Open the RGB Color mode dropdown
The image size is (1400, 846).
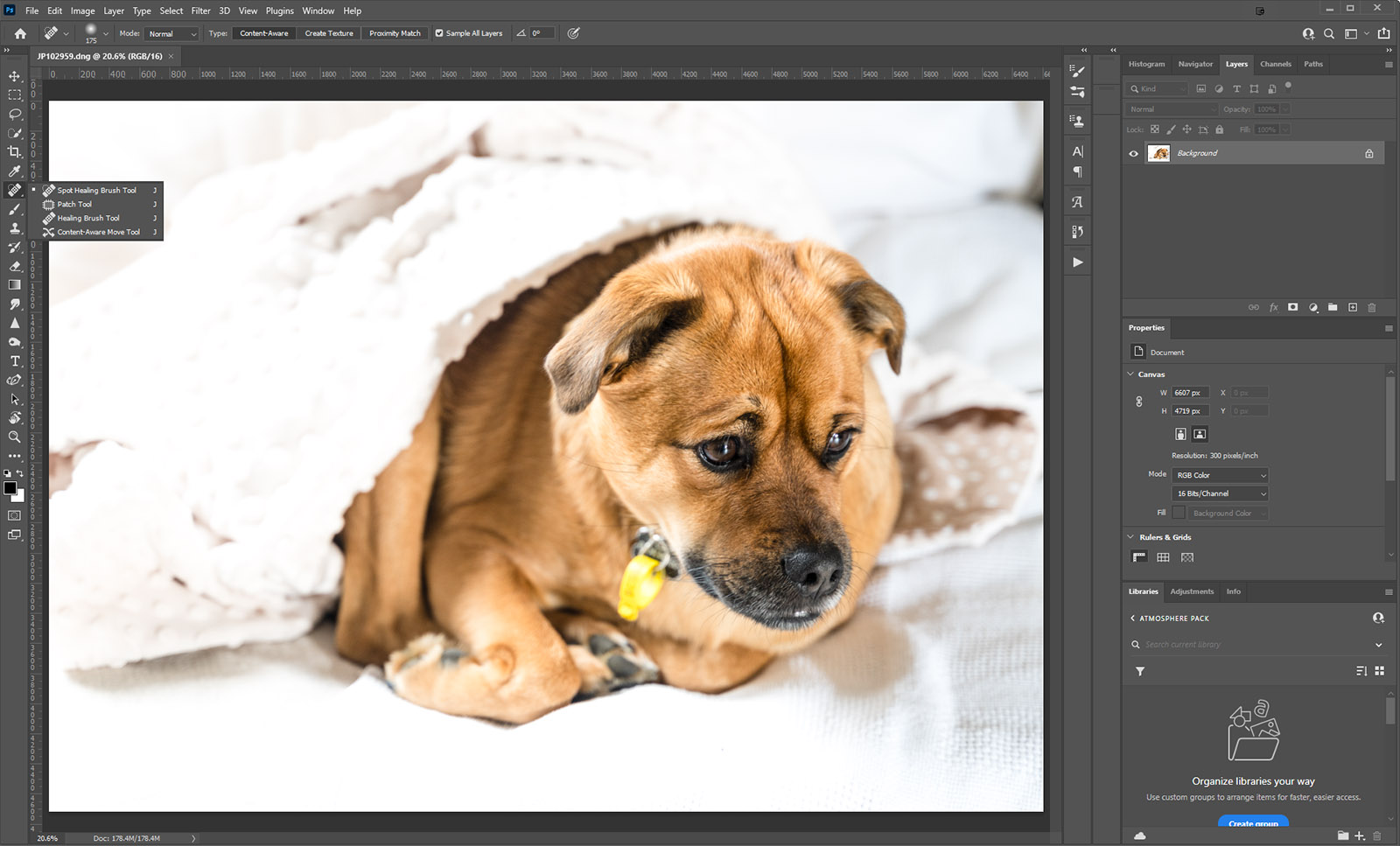1220,475
